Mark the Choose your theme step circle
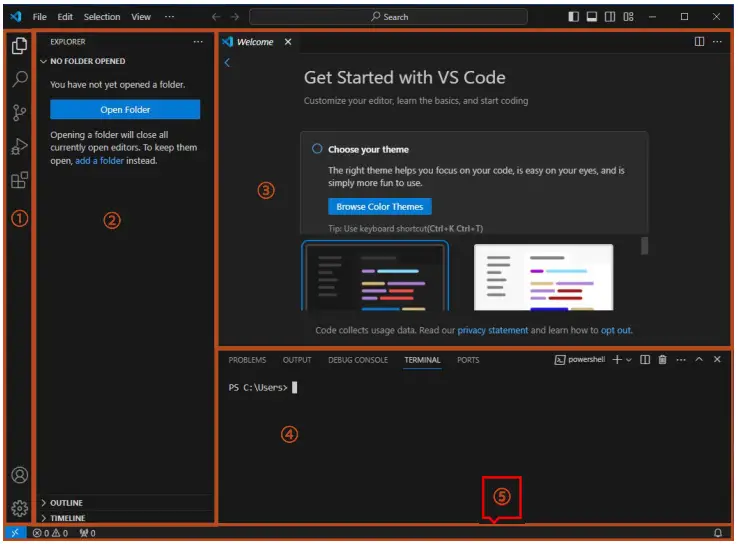This screenshot has height=544, width=738. point(317,149)
